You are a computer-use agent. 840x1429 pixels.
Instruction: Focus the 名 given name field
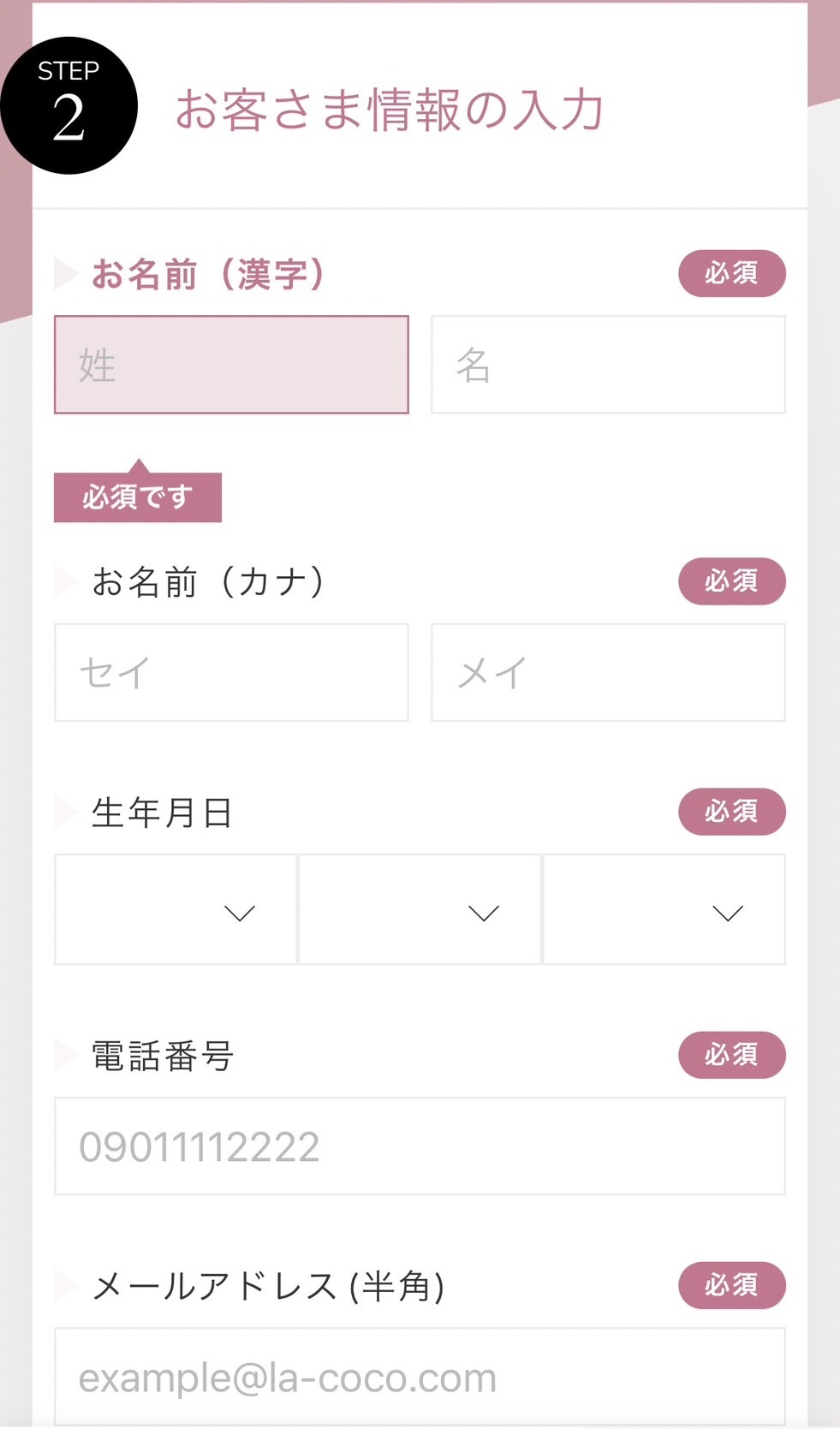(608, 365)
